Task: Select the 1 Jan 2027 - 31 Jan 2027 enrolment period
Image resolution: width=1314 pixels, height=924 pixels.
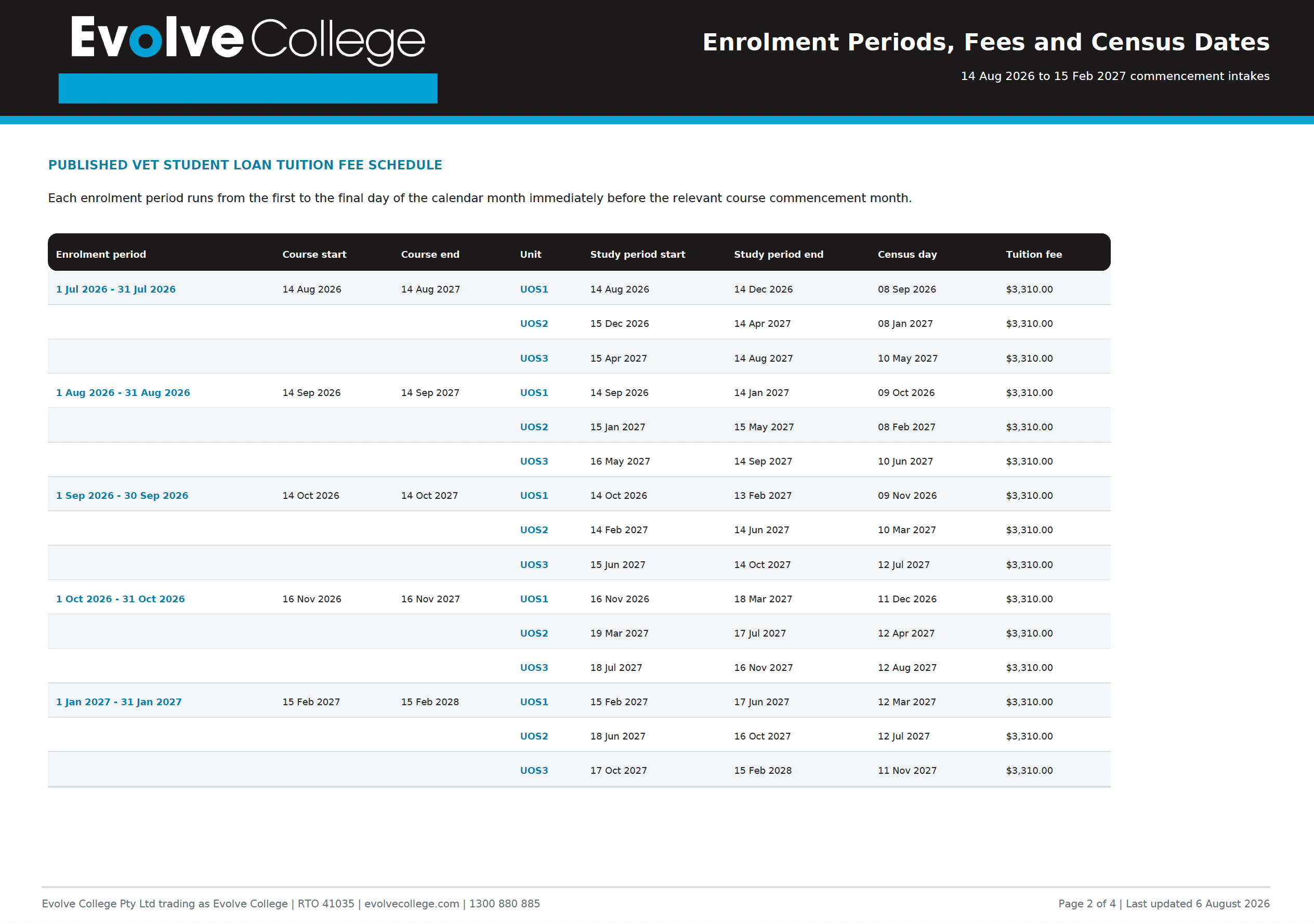Action: [x=119, y=702]
